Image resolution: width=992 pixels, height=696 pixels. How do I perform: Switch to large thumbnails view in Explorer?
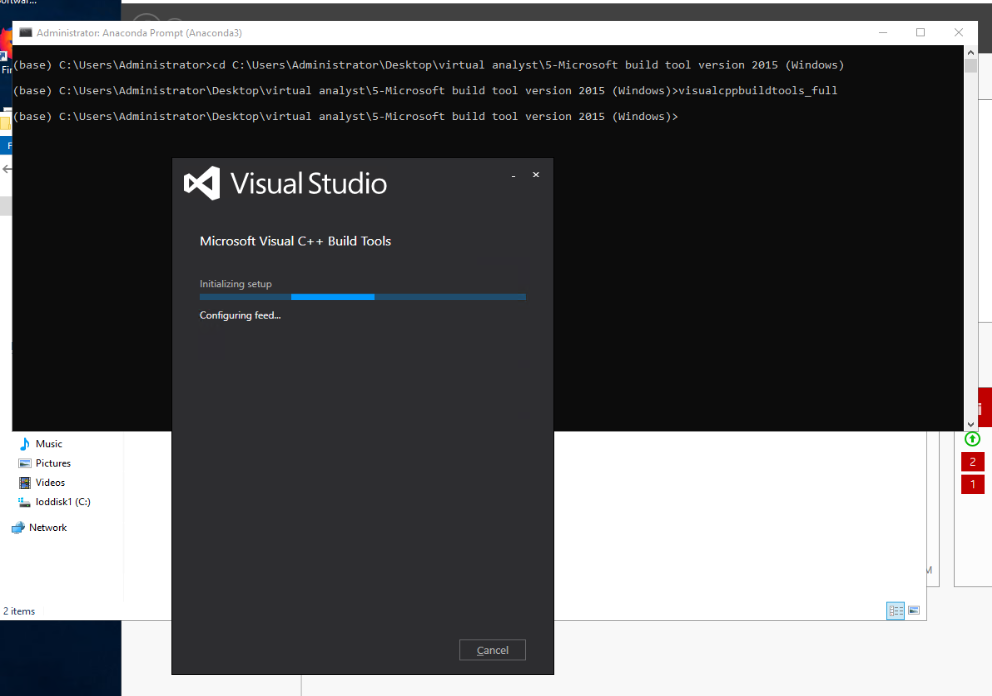click(x=914, y=610)
